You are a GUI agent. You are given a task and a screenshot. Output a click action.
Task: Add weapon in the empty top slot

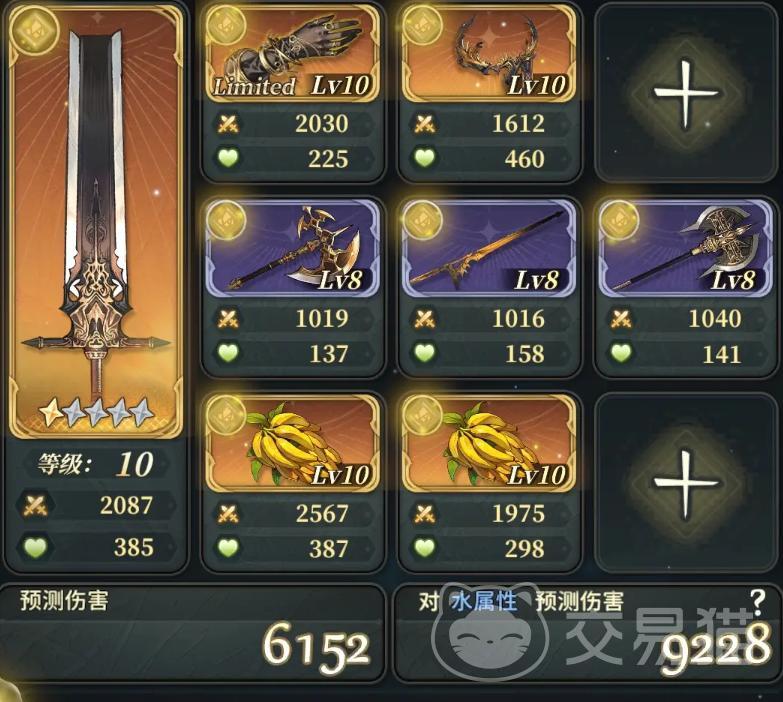(686, 93)
